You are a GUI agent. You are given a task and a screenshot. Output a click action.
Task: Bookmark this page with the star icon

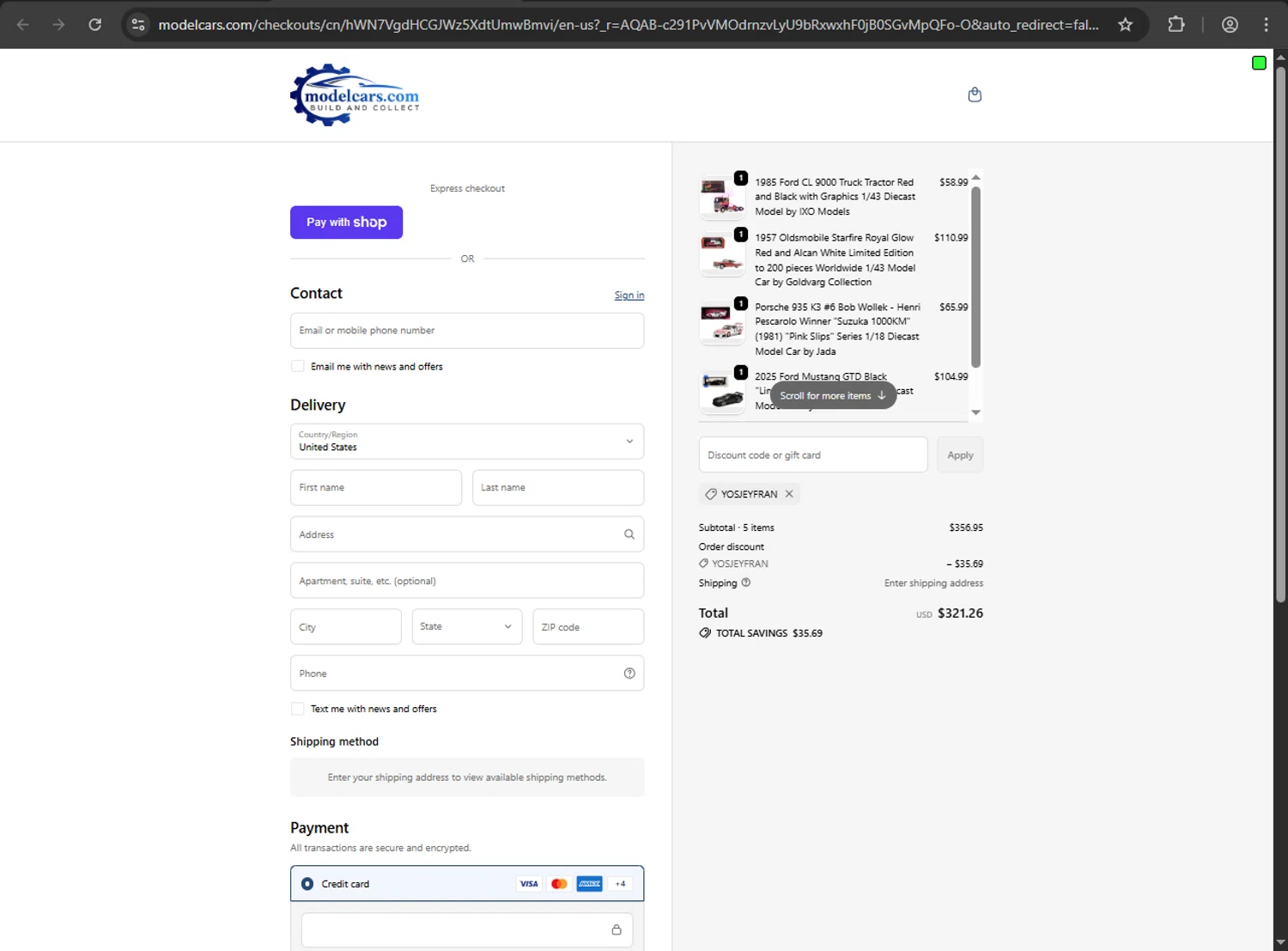tap(1125, 25)
